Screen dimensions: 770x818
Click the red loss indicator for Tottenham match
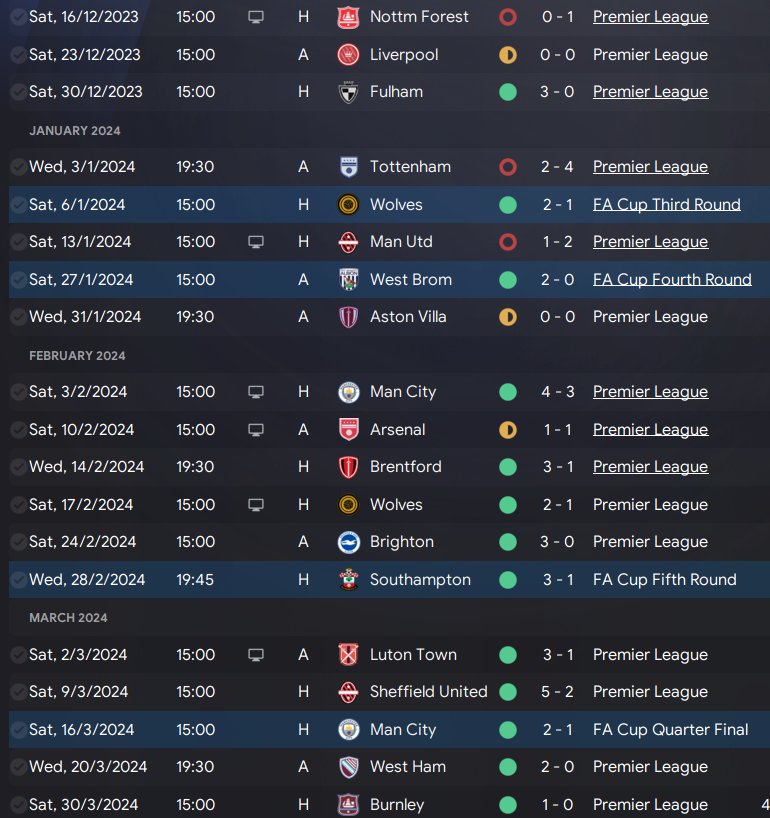pos(508,167)
